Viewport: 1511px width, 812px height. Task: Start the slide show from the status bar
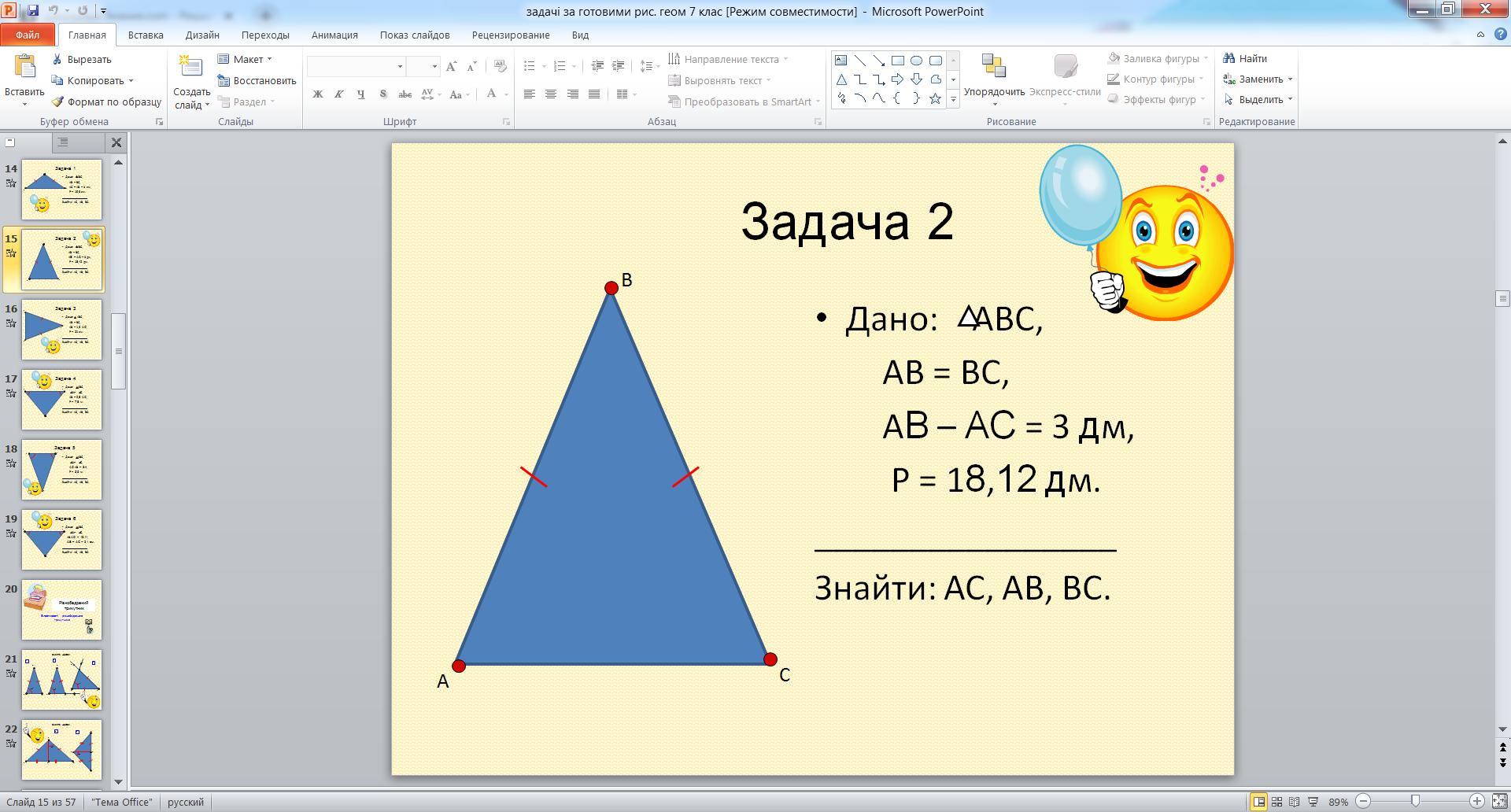(1313, 802)
